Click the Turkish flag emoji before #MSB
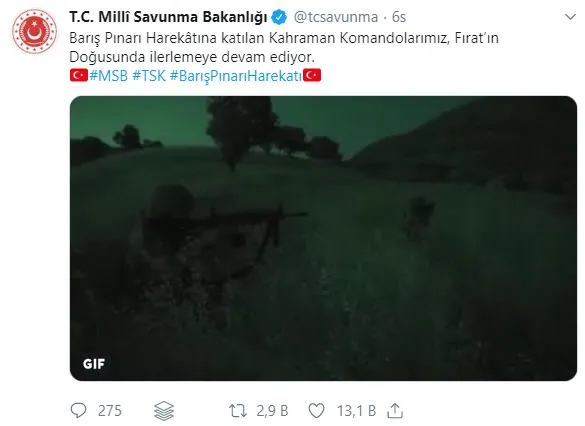The image size is (585, 426). point(78,75)
